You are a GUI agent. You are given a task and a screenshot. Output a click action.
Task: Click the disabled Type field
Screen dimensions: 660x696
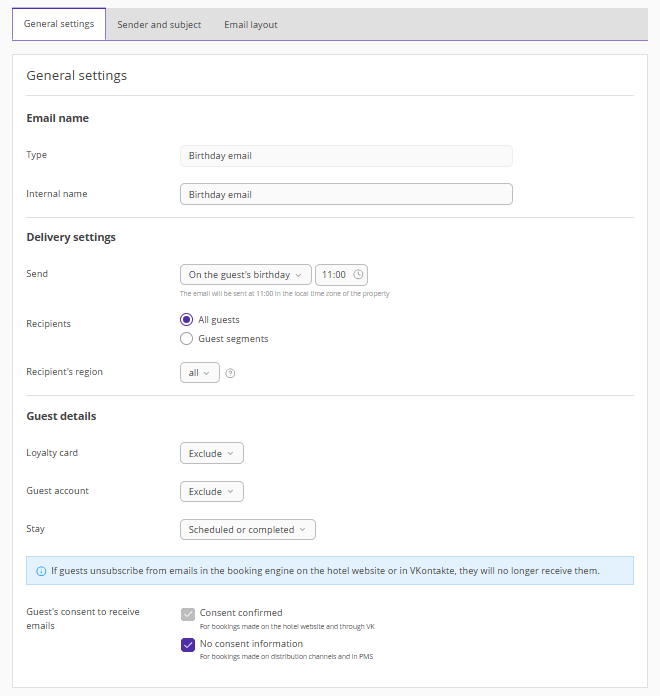(346, 156)
